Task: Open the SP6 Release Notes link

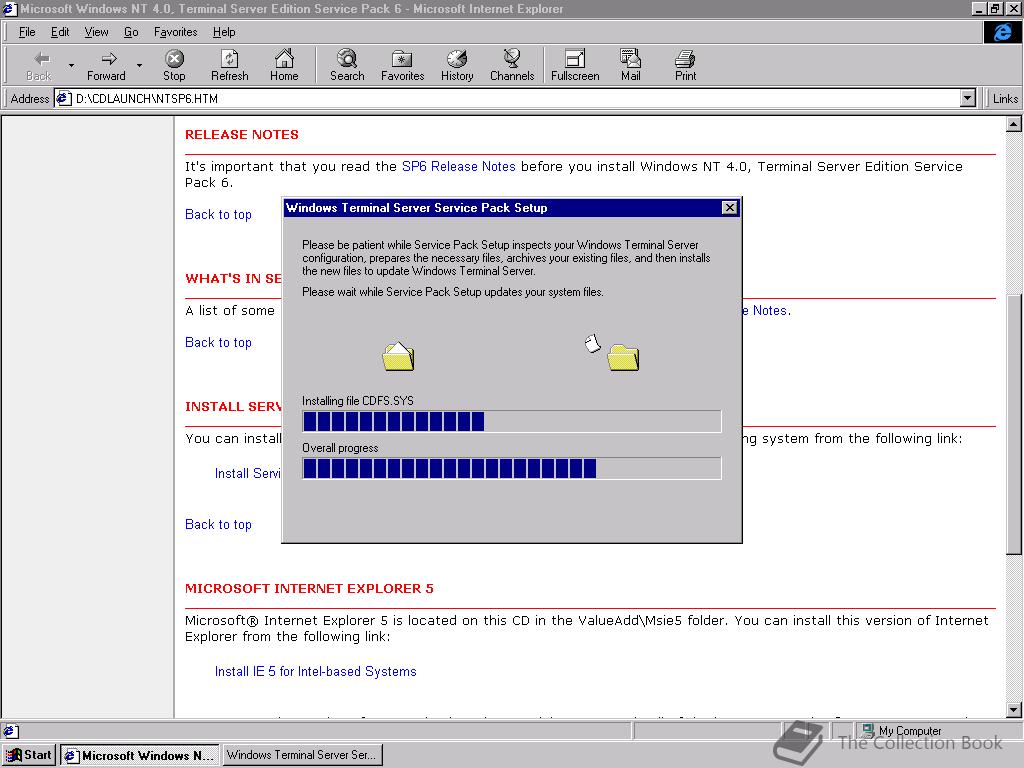Action: tap(458, 167)
